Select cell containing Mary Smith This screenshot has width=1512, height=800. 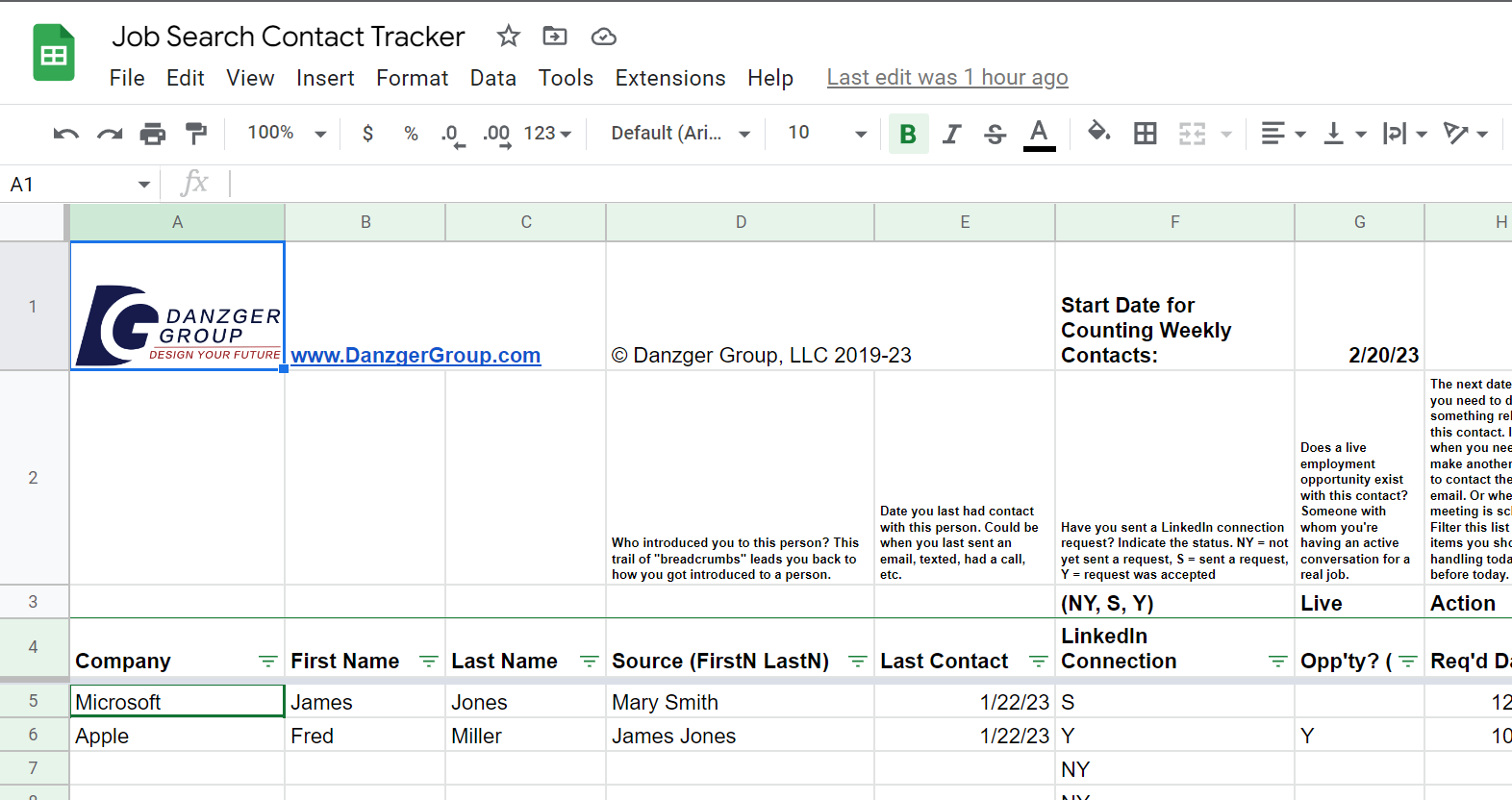(740, 703)
